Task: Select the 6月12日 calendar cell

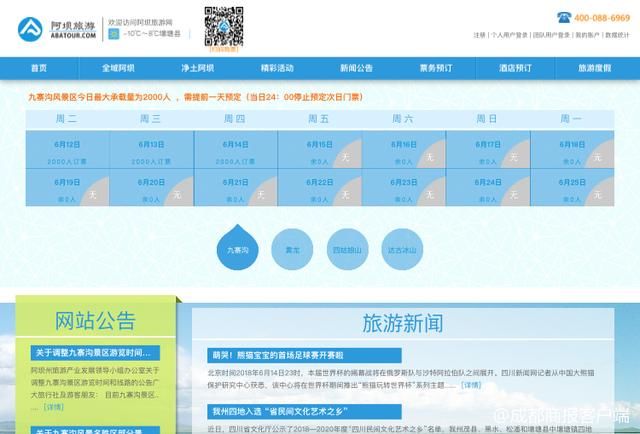Action: (67, 149)
